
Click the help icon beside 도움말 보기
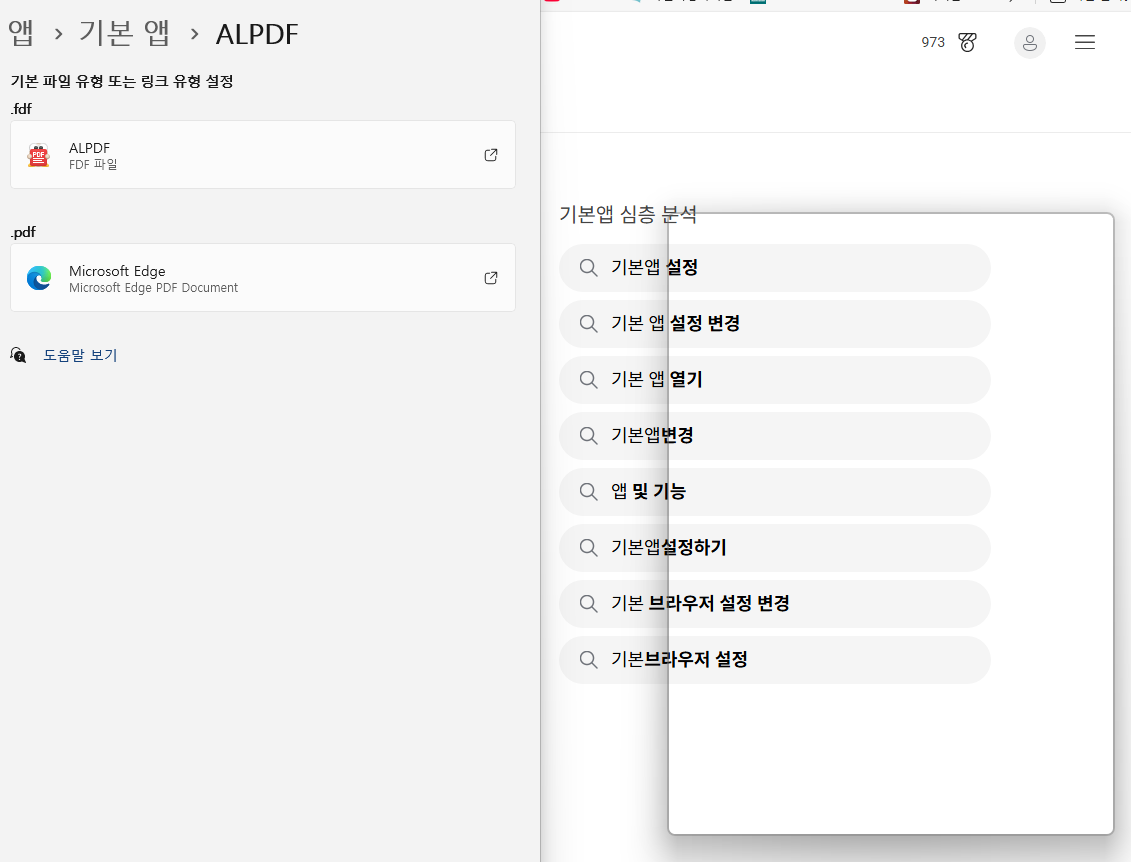click(x=18, y=355)
